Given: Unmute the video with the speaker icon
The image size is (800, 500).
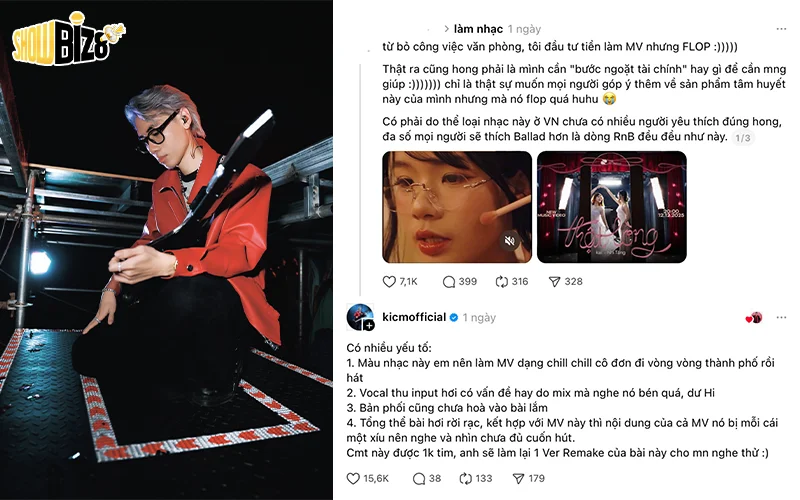Looking at the screenshot, I should (509, 240).
